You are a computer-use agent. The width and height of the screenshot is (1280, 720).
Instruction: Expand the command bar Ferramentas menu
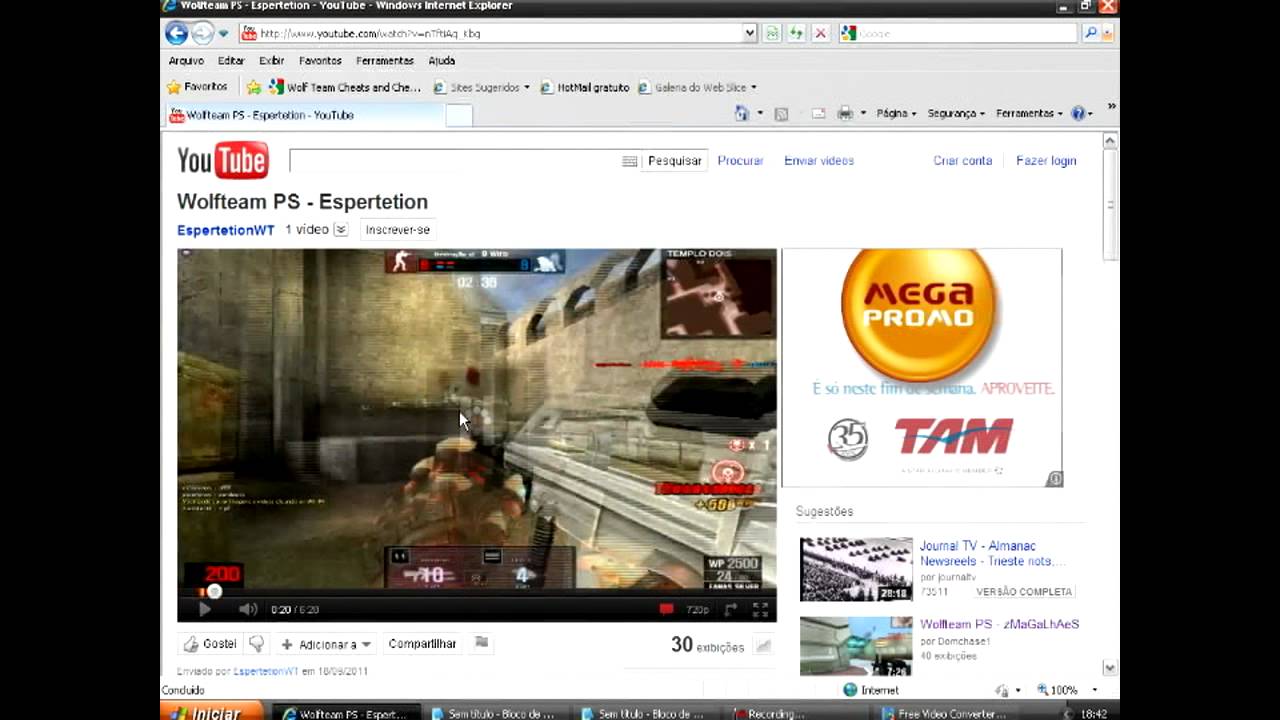pyautogui.click(x=1029, y=114)
